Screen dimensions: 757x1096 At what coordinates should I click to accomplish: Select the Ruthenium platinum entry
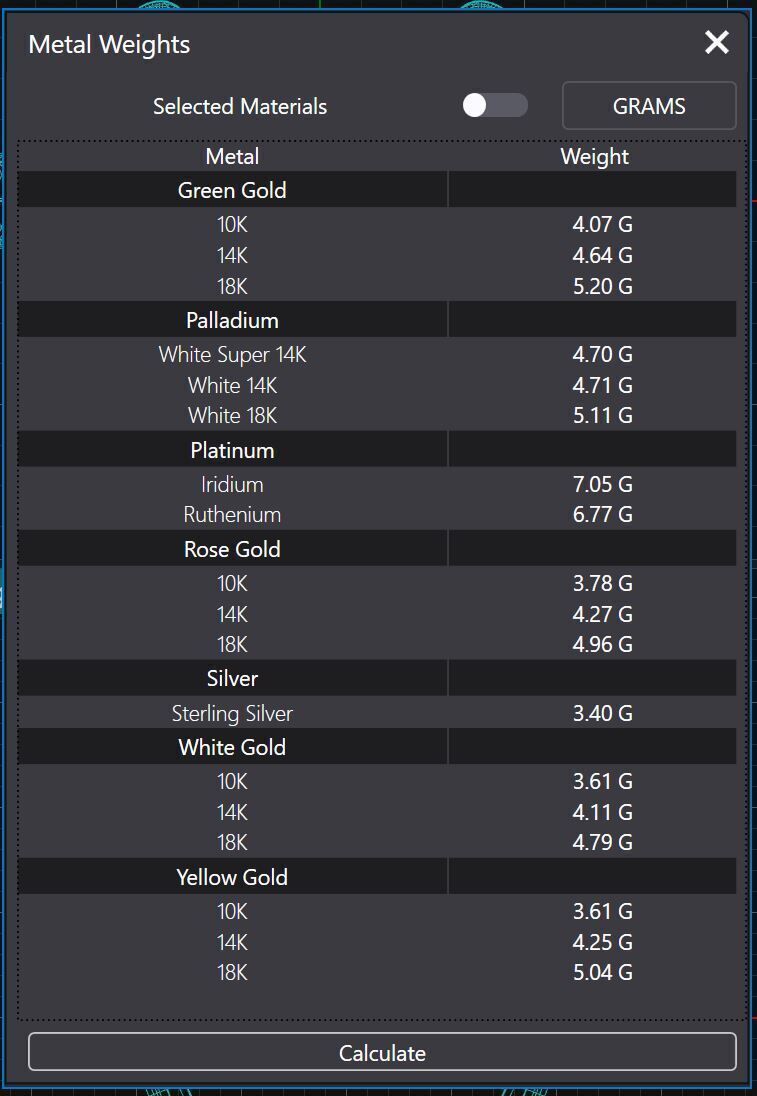[x=232, y=515]
